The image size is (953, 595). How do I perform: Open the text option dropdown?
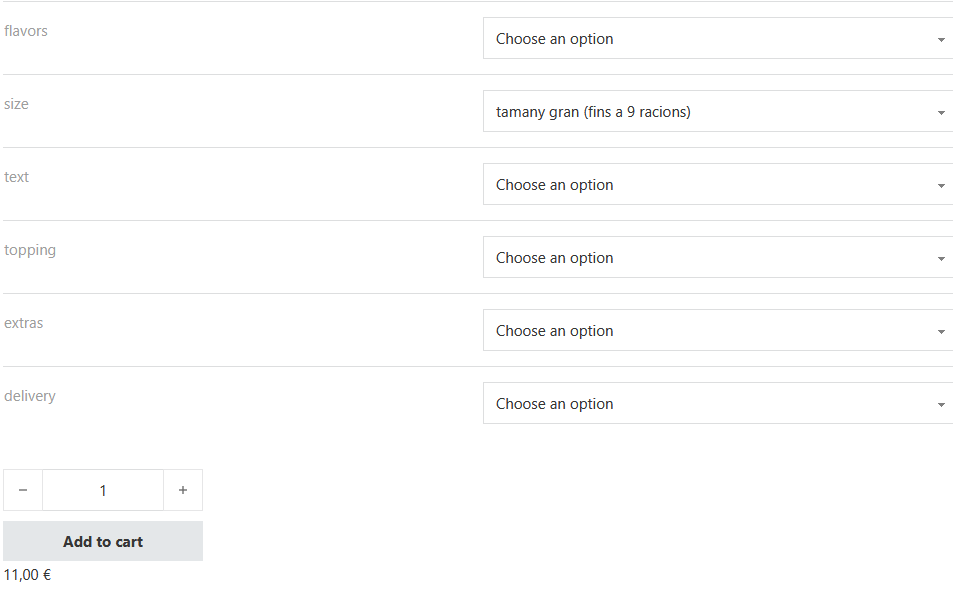716,185
